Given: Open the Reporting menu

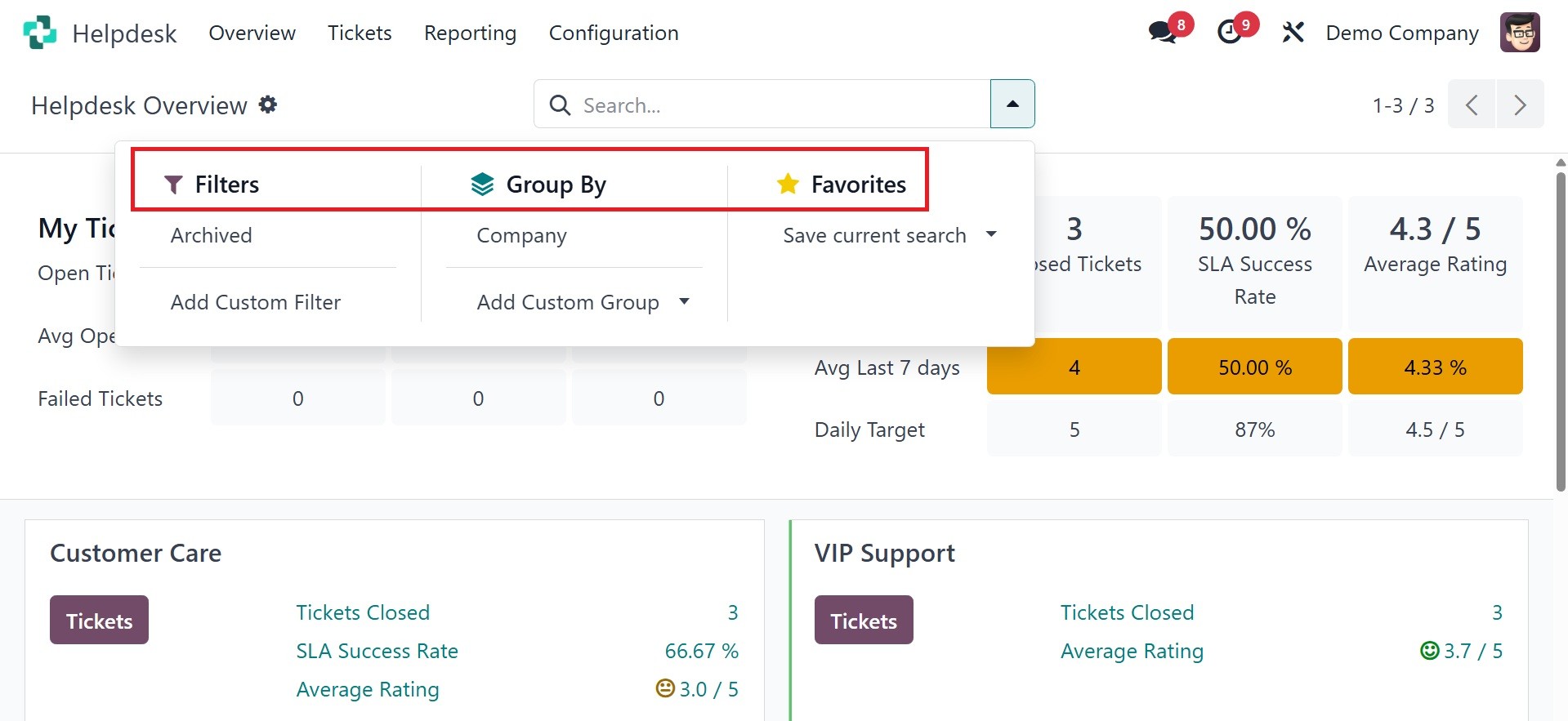Looking at the screenshot, I should pyautogui.click(x=470, y=33).
